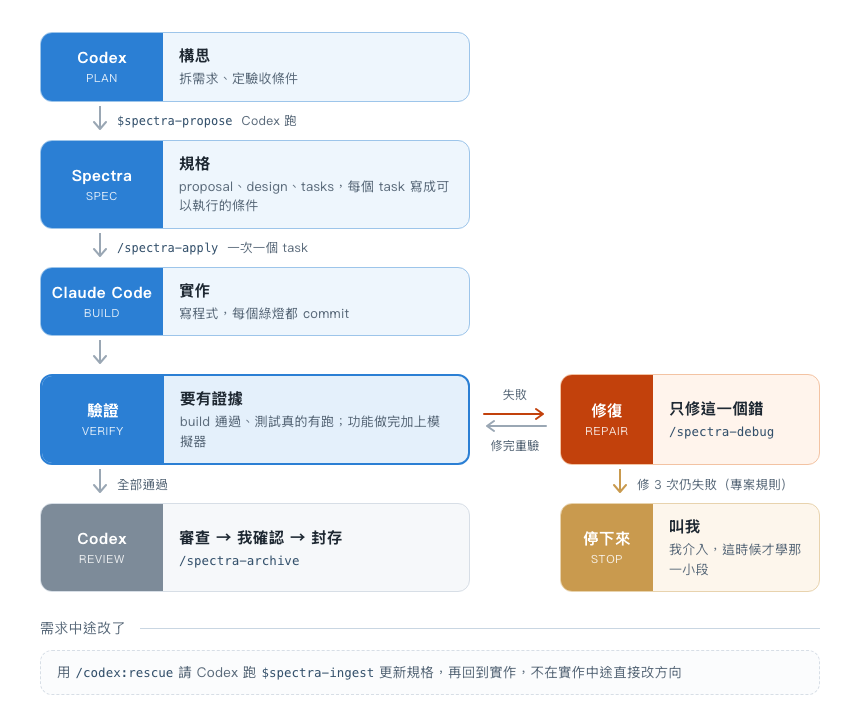Select the 規格 heading text

[x=195, y=164]
